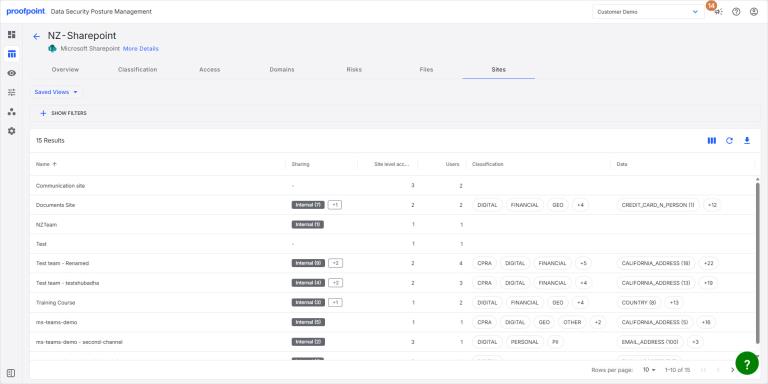Expand the Saved Views dropdown
This screenshot has width=768, height=384.
pyautogui.click(x=56, y=92)
